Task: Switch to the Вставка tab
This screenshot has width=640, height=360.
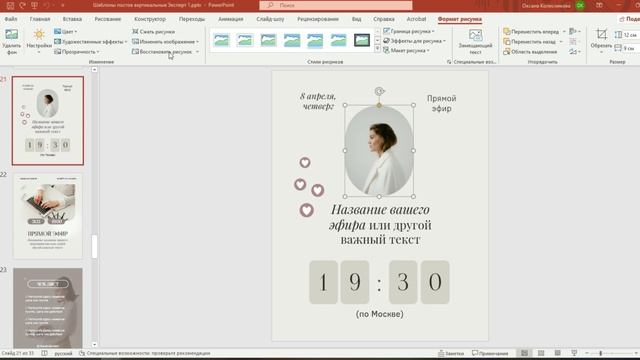Action: (x=72, y=19)
